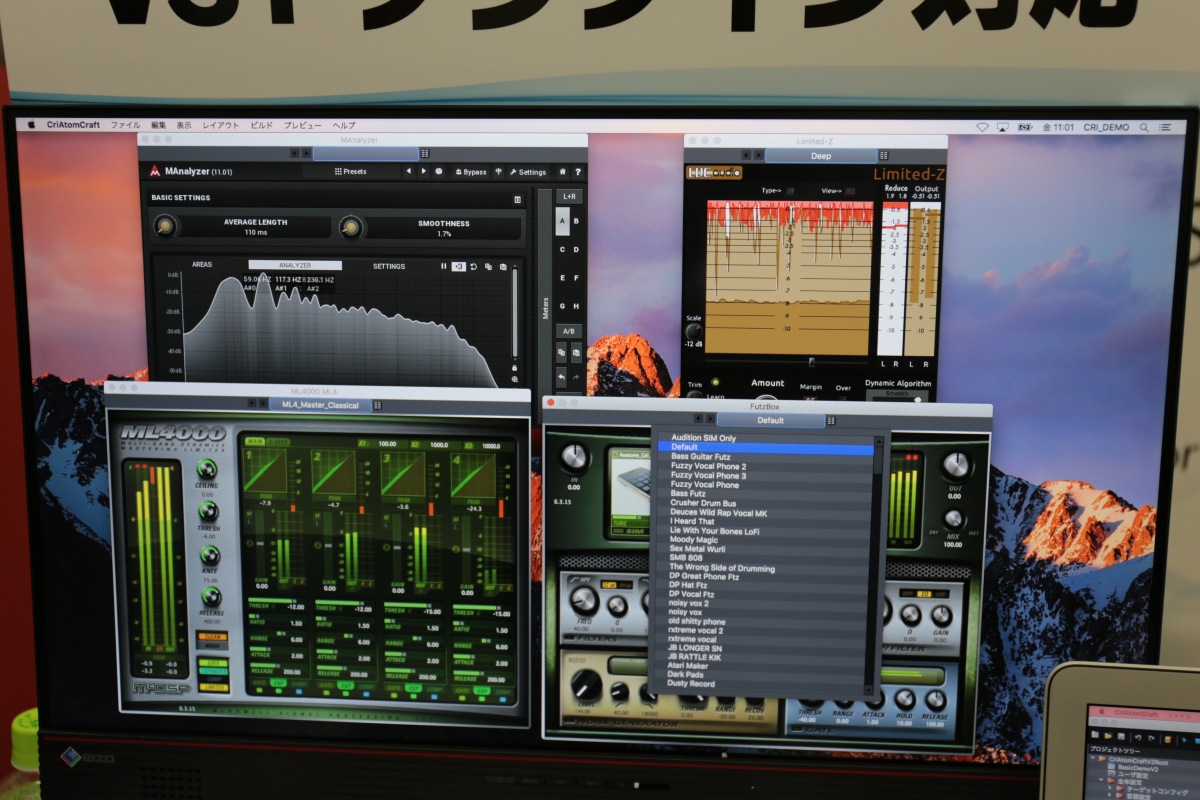
Task: Pause the MAnalyzer spectrum display
Action: (444, 267)
